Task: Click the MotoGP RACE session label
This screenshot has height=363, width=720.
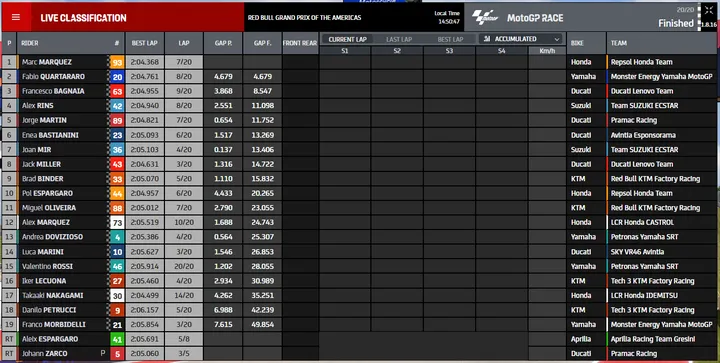Action: [x=535, y=18]
